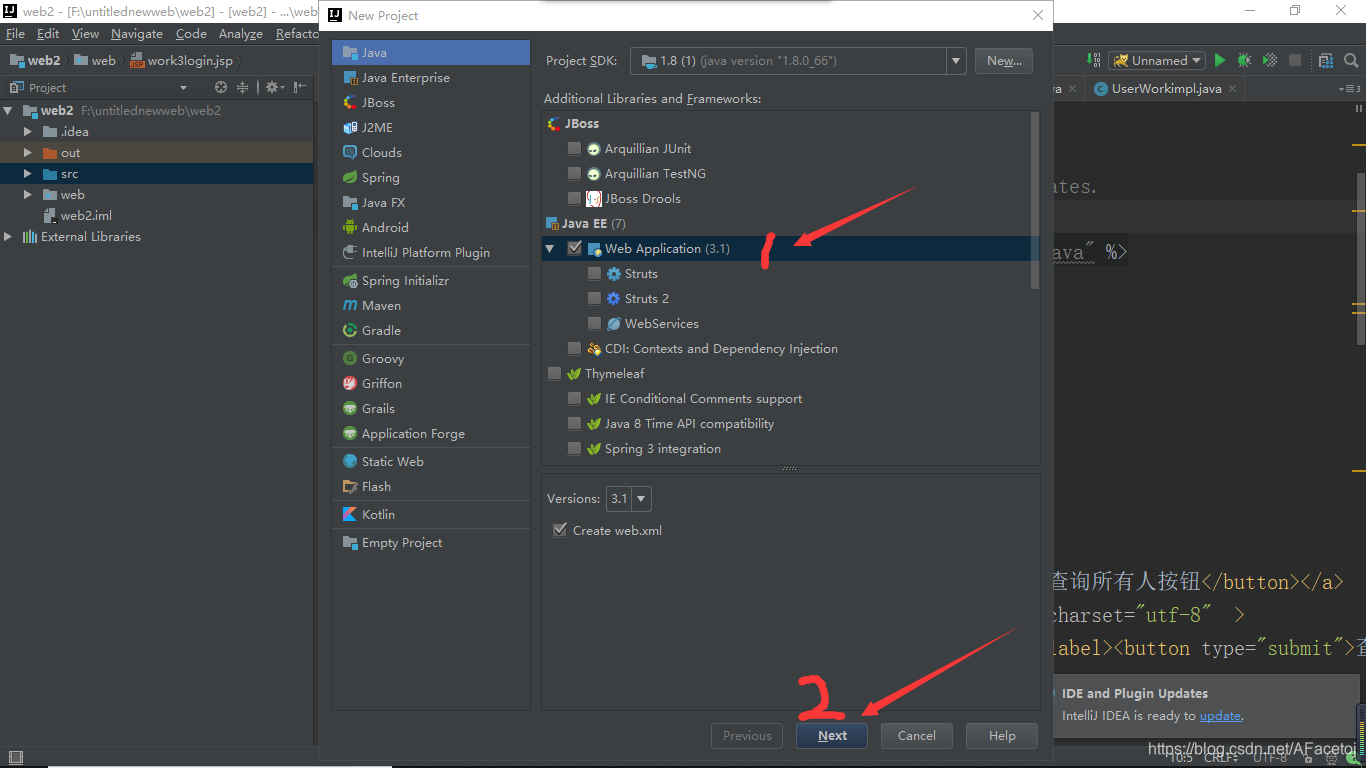Enable Thymeleaf checkbox
The height and width of the screenshot is (768, 1366).
point(554,373)
